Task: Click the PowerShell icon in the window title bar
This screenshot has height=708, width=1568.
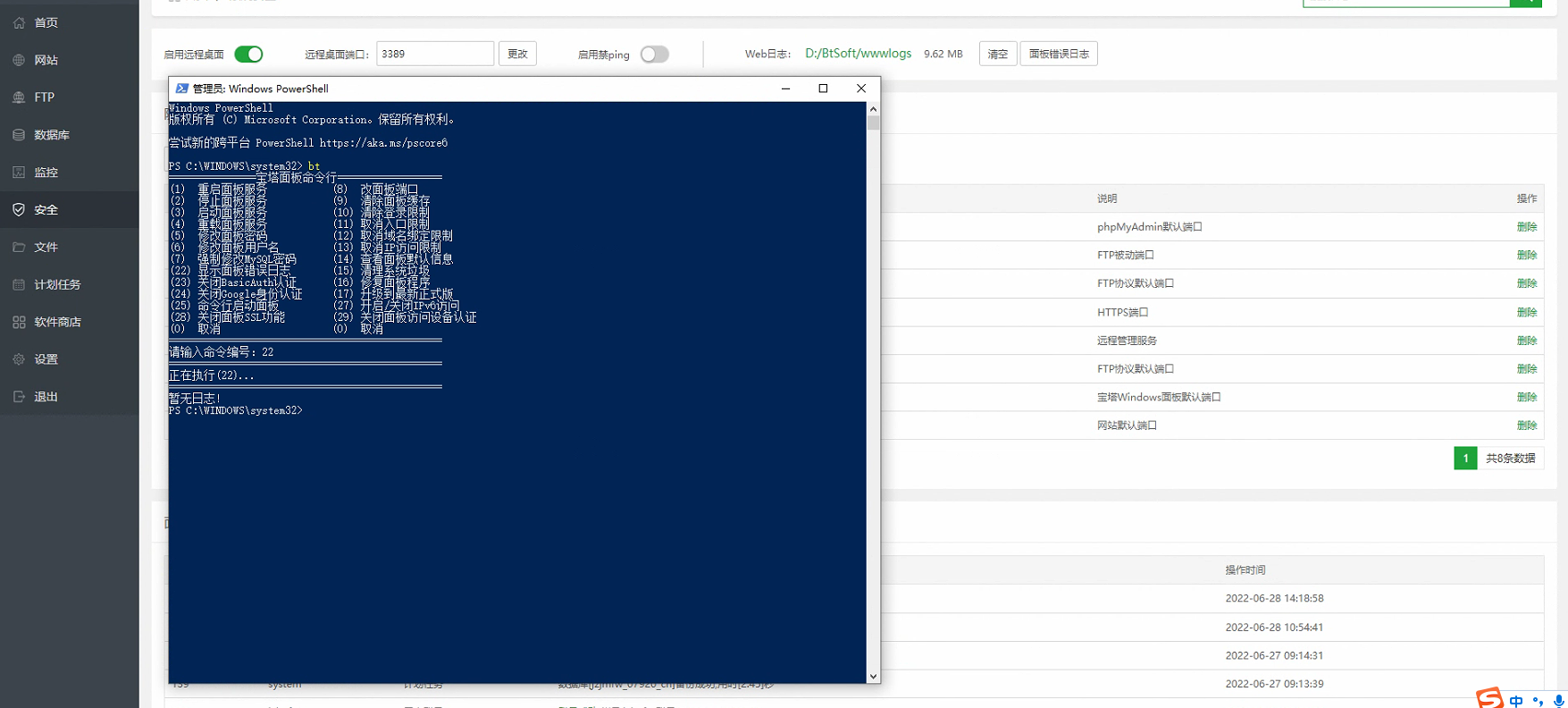Action: 181,88
